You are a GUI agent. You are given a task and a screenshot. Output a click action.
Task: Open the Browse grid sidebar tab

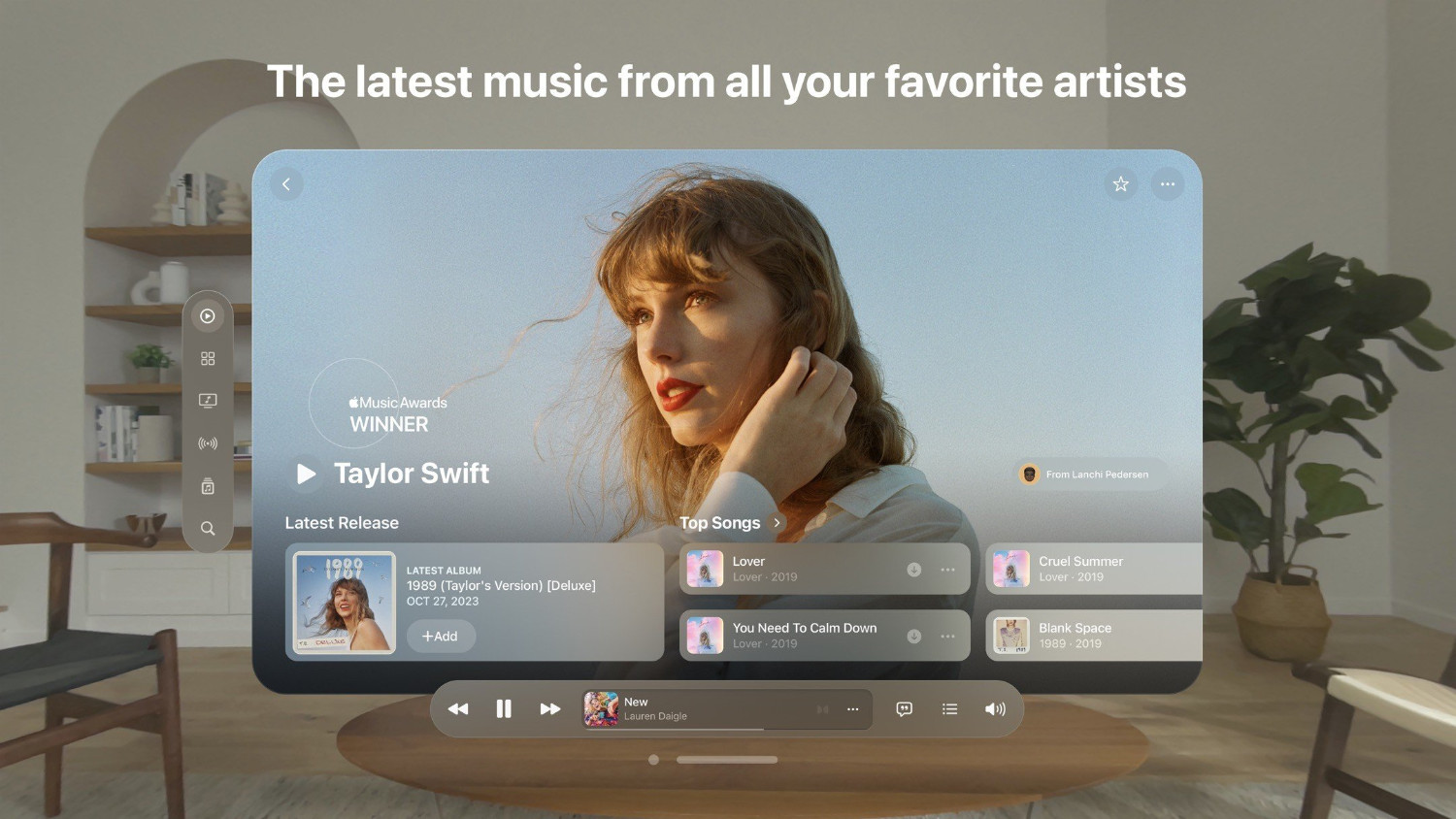click(x=208, y=358)
